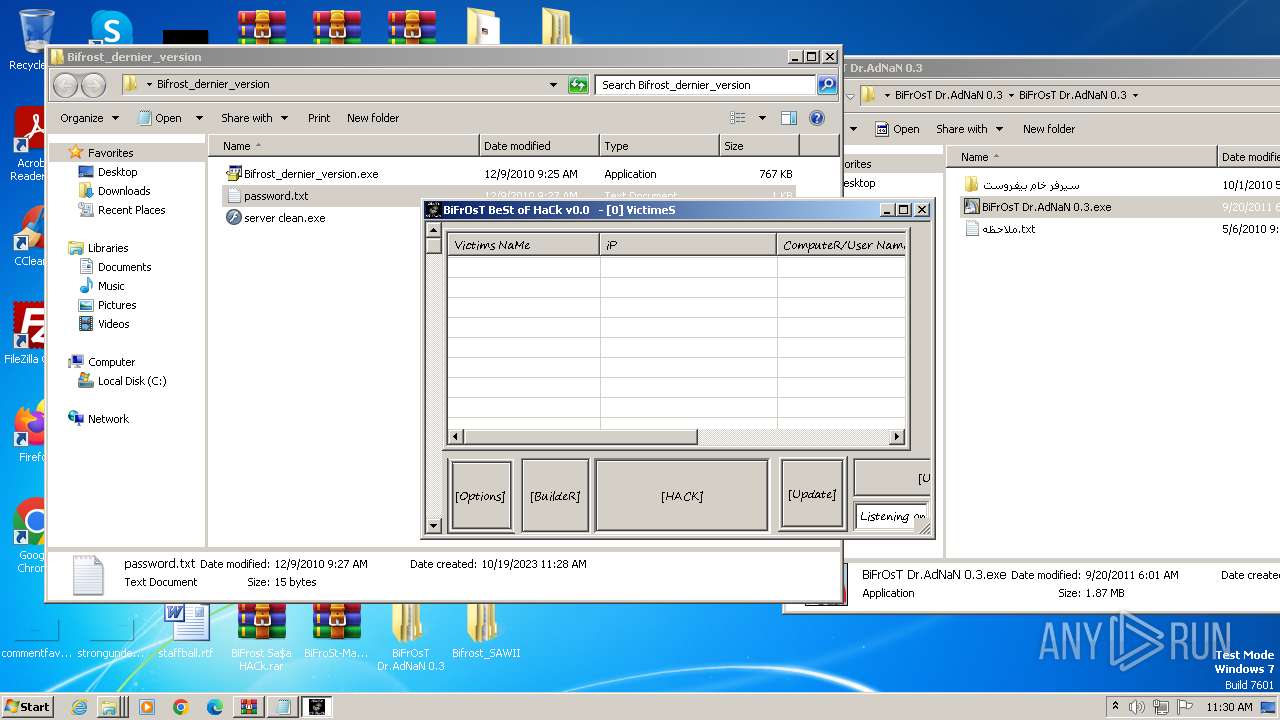Launch Internet Explorer from taskbar
1280x720 pixels.
(79, 707)
